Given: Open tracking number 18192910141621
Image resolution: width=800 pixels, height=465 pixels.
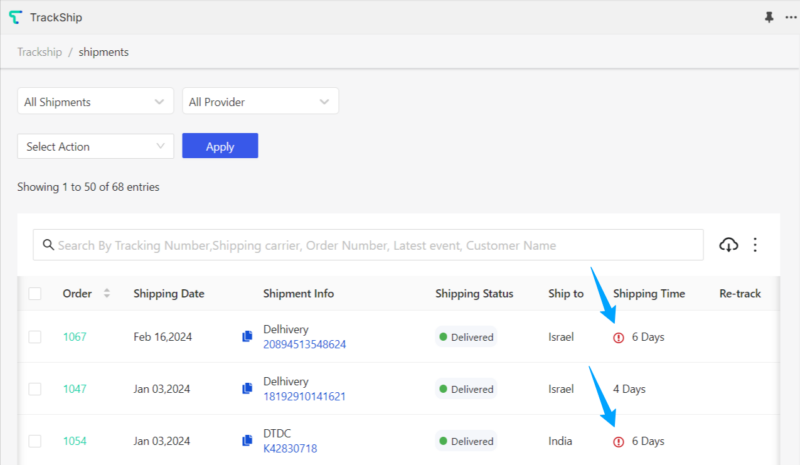Looking at the screenshot, I should 305,397.
